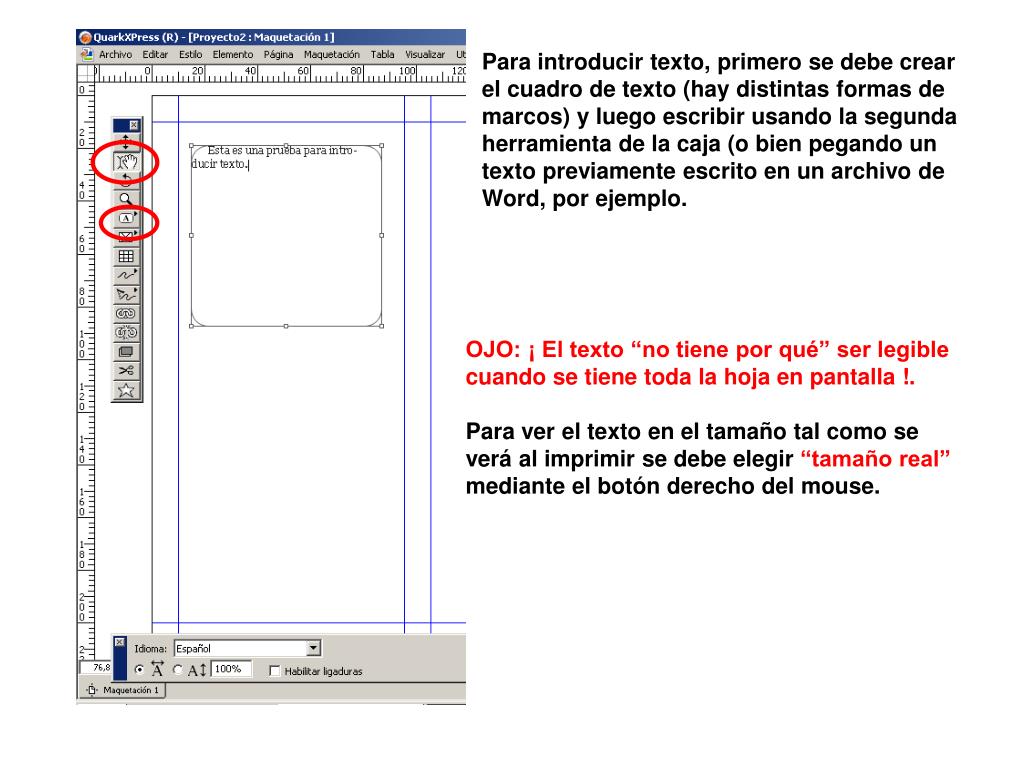Open the Archivo menu
Viewport: 1024px width, 768px height.
[x=116, y=55]
